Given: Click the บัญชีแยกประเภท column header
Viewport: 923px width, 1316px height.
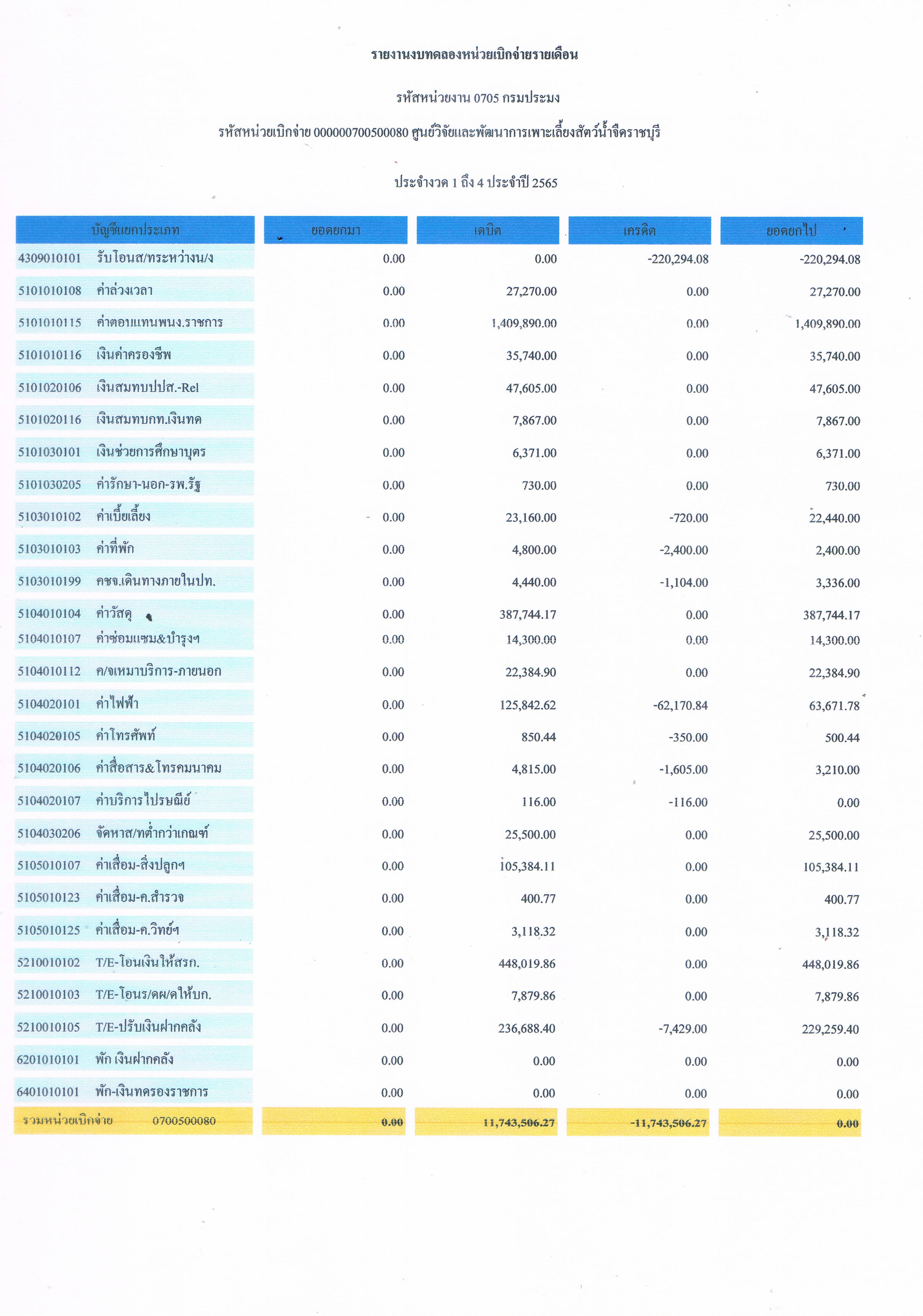Looking at the screenshot, I should click(x=135, y=230).
